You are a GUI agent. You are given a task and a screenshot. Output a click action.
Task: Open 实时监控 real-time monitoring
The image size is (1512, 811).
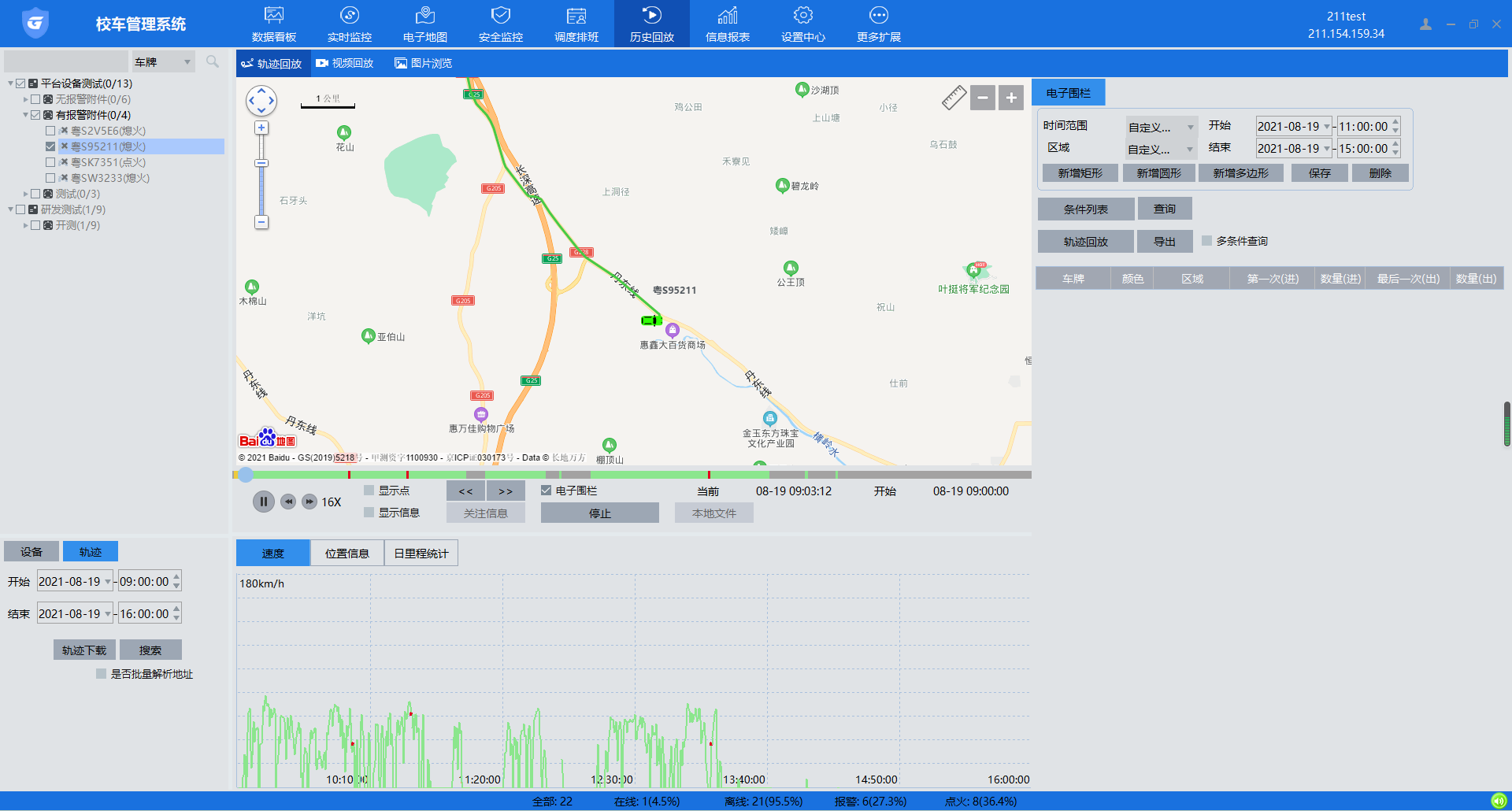click(350, 24)
